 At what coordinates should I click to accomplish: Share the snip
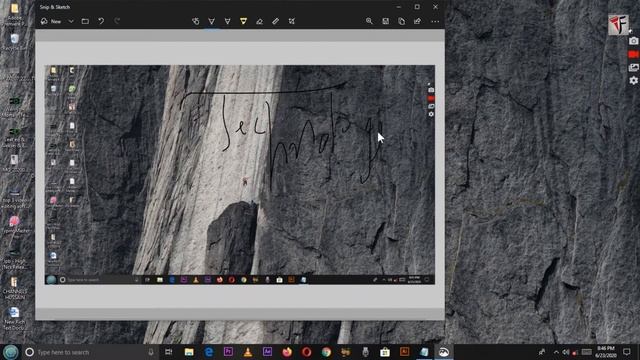[417, 21]
